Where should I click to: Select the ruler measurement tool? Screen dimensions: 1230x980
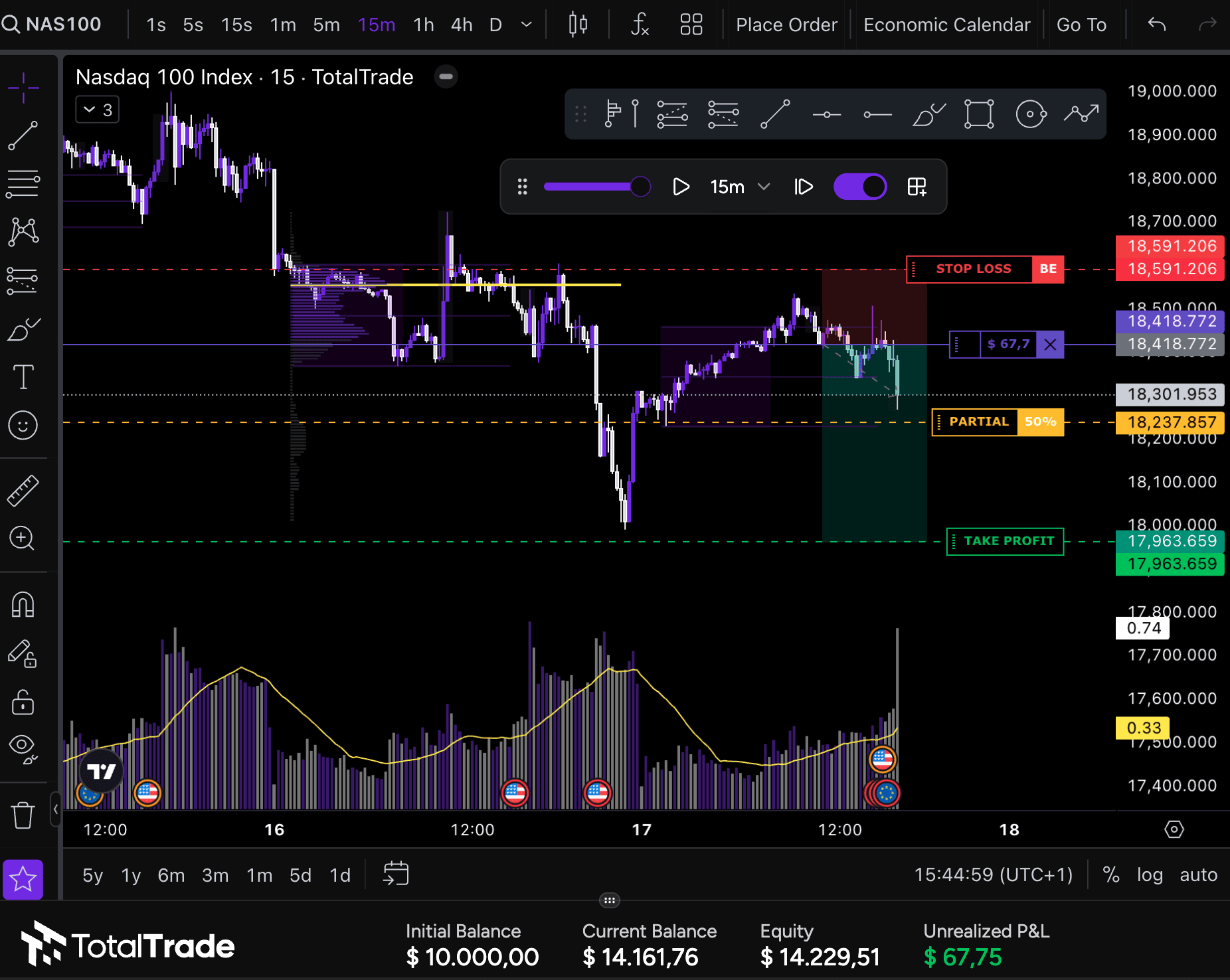(23, 490)
